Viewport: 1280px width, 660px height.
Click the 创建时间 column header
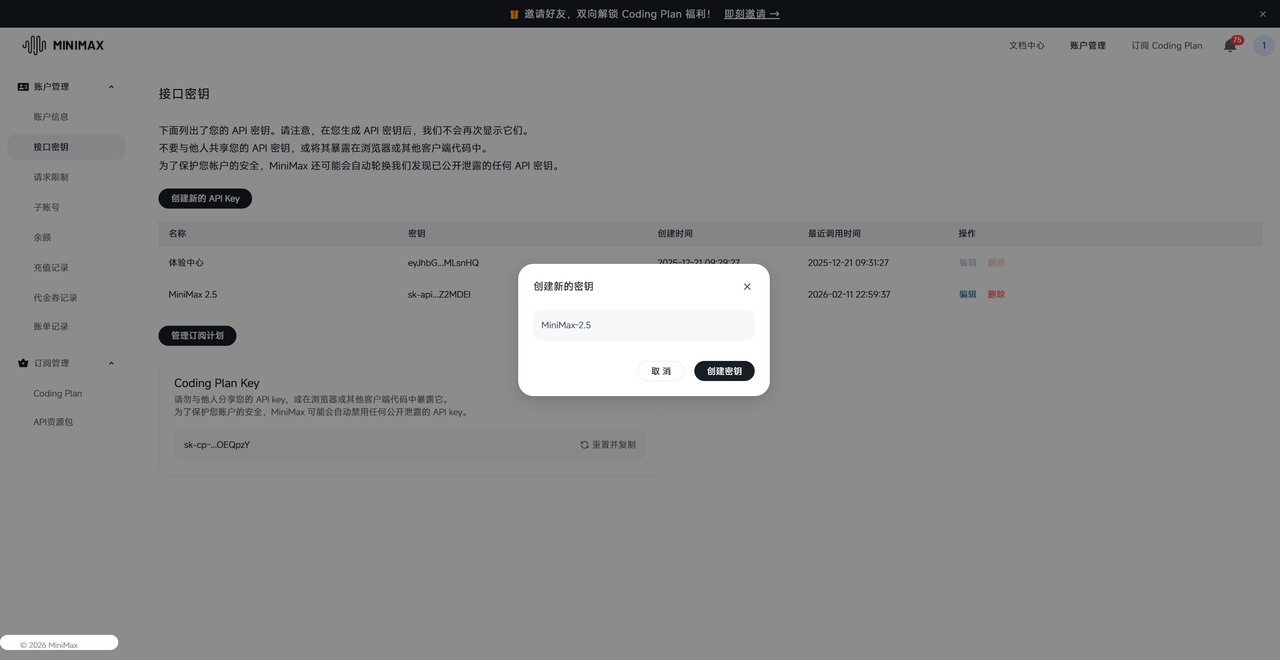click(675, 233)
